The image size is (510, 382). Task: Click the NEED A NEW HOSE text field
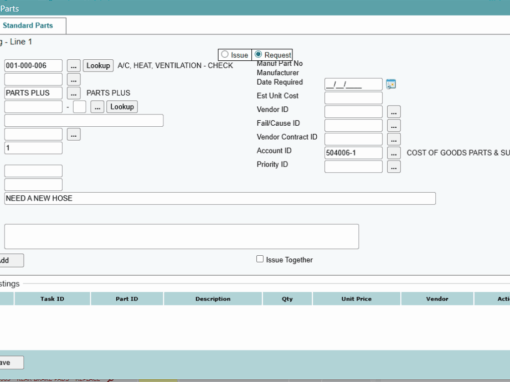pyautogui.click(x=220, y=198)
